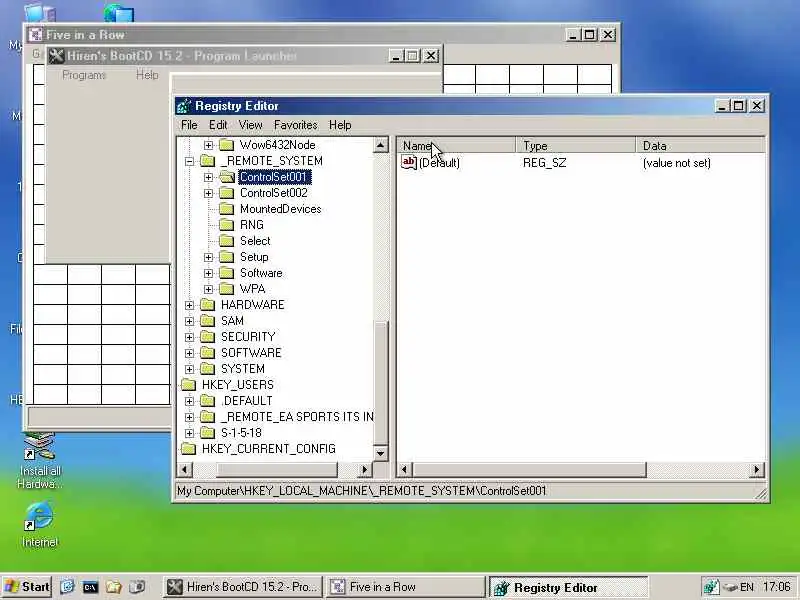This screenshot has height=600, width=800.
Task: Click the WPA folder icon
Action: (x=227, y=289)
